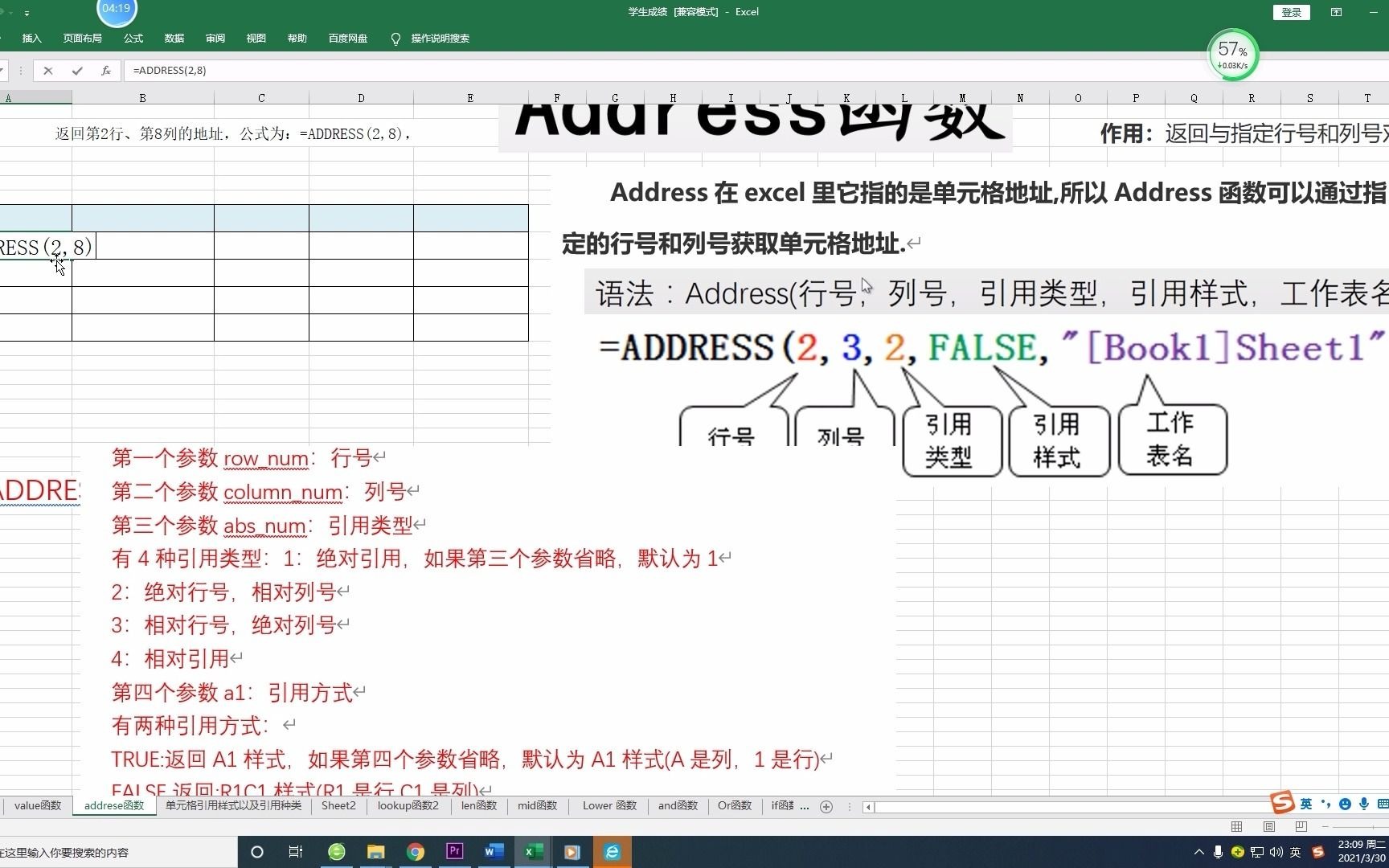Click the Page Break Preview icon in status bar
This screenshot has height=868, width=1389.
coord(1301,826)
